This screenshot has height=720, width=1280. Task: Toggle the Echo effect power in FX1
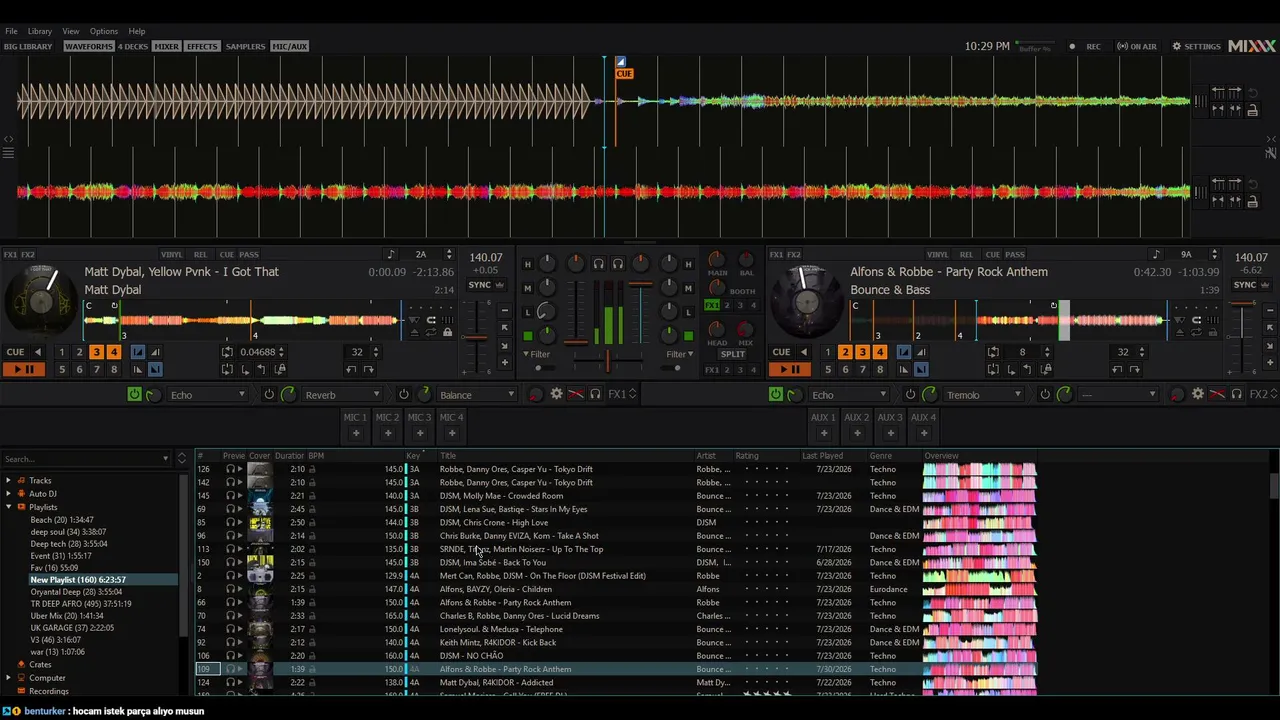coord(135,395)
